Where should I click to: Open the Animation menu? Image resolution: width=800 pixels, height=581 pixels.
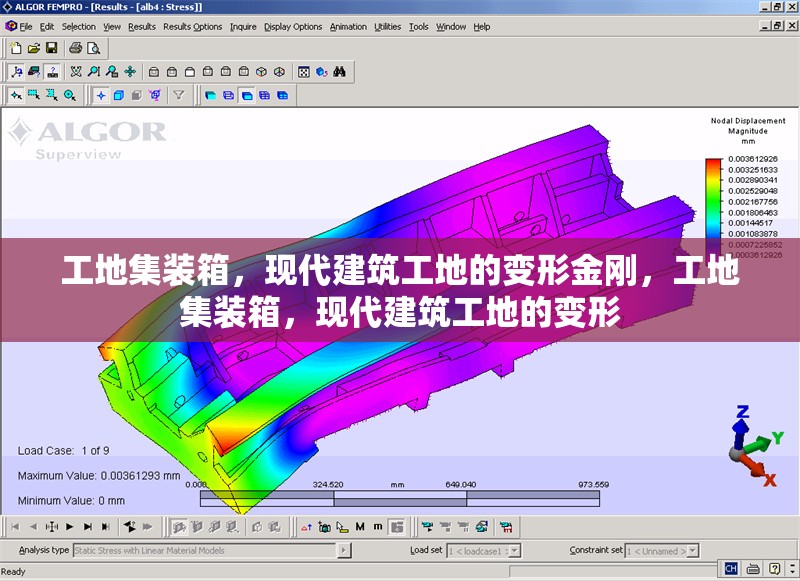coord(347,26)
